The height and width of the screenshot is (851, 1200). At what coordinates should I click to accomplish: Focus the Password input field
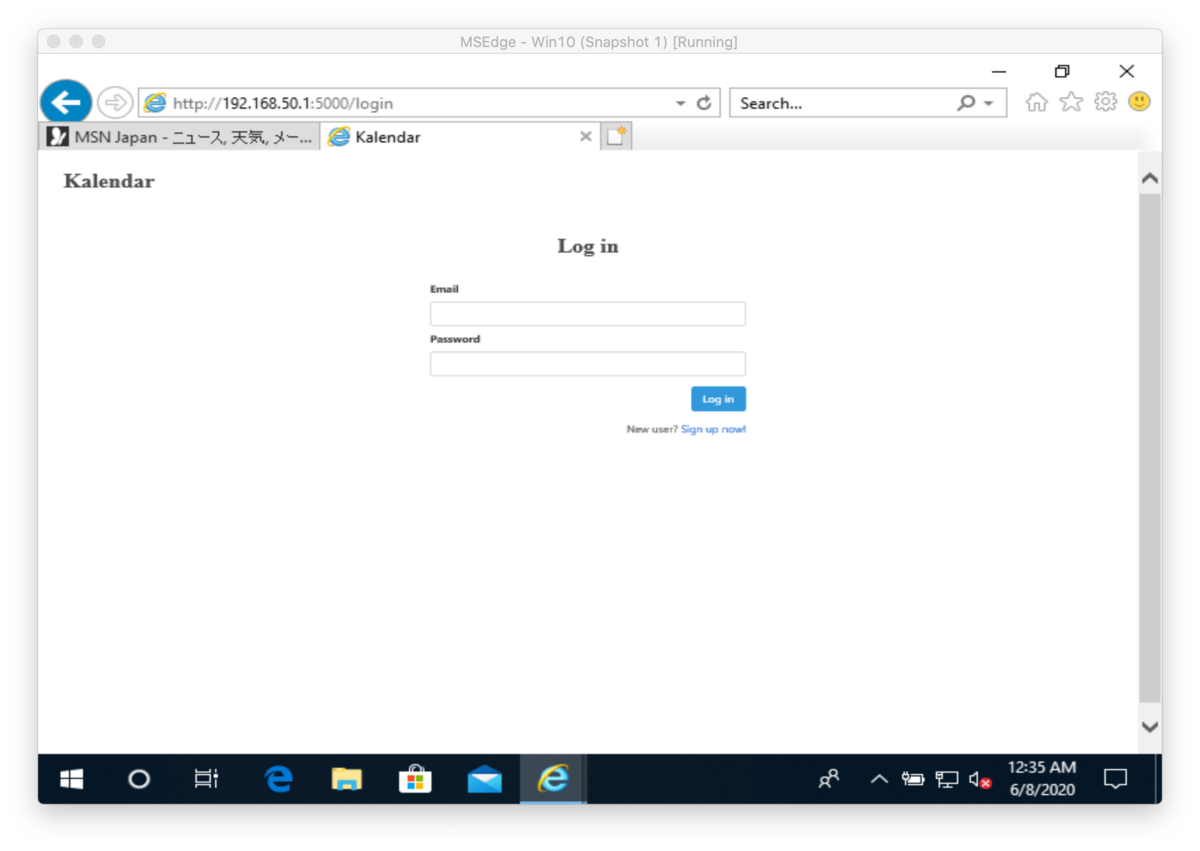pos(588,364)
